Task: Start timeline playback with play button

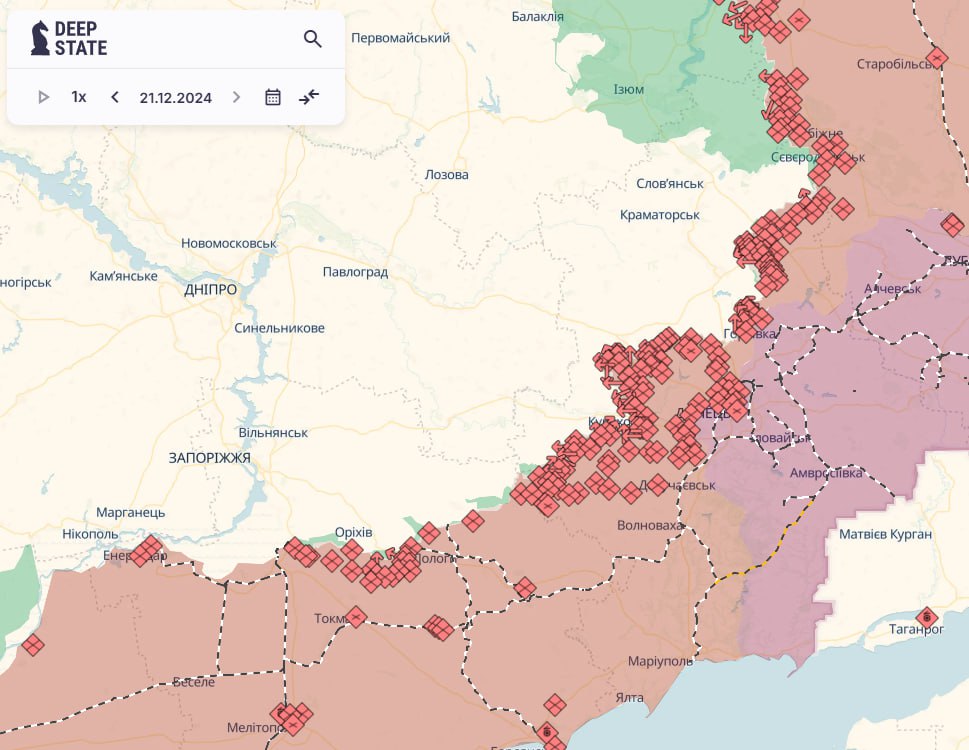Action: point(43,97)
